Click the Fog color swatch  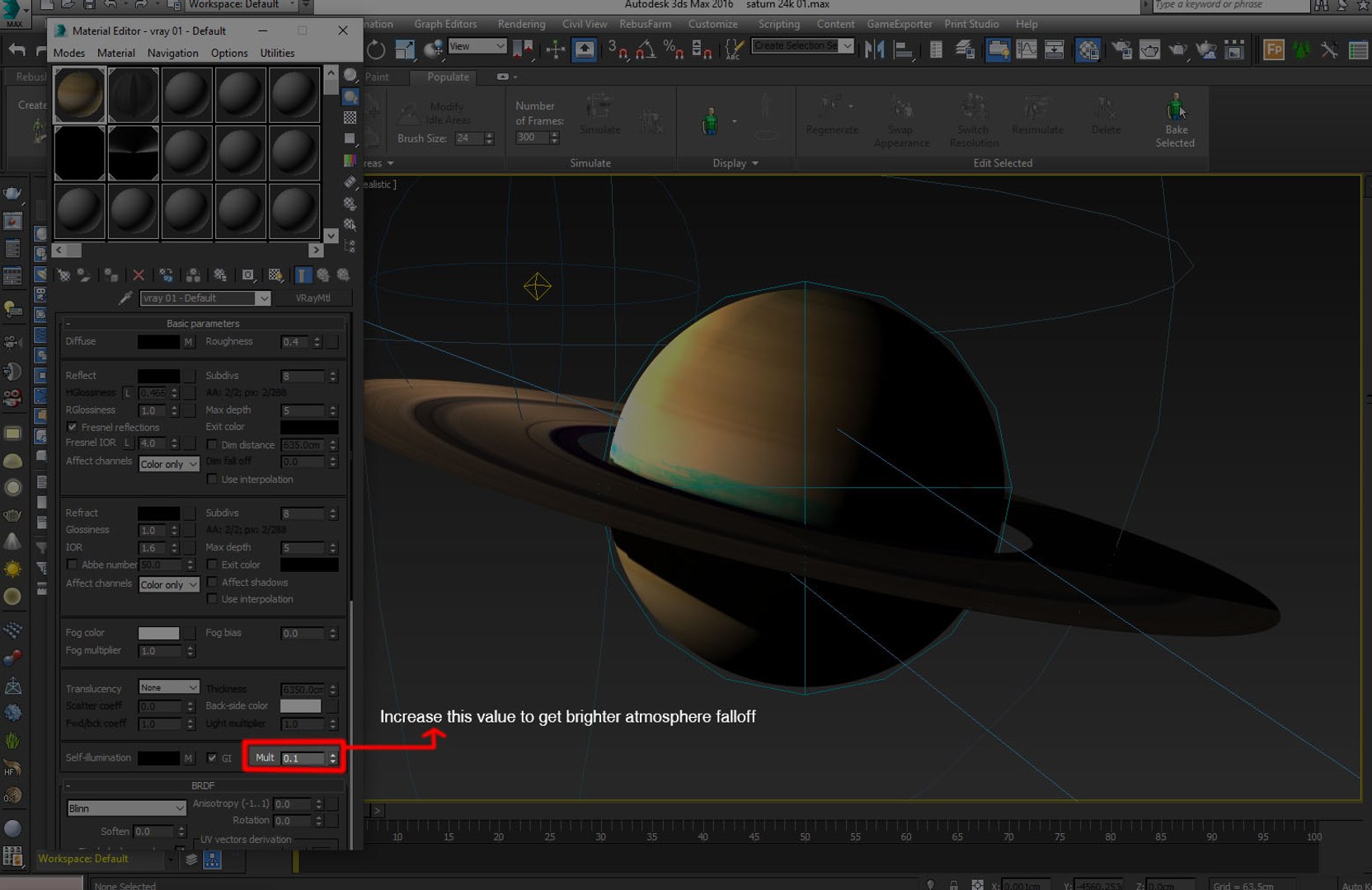158,633
